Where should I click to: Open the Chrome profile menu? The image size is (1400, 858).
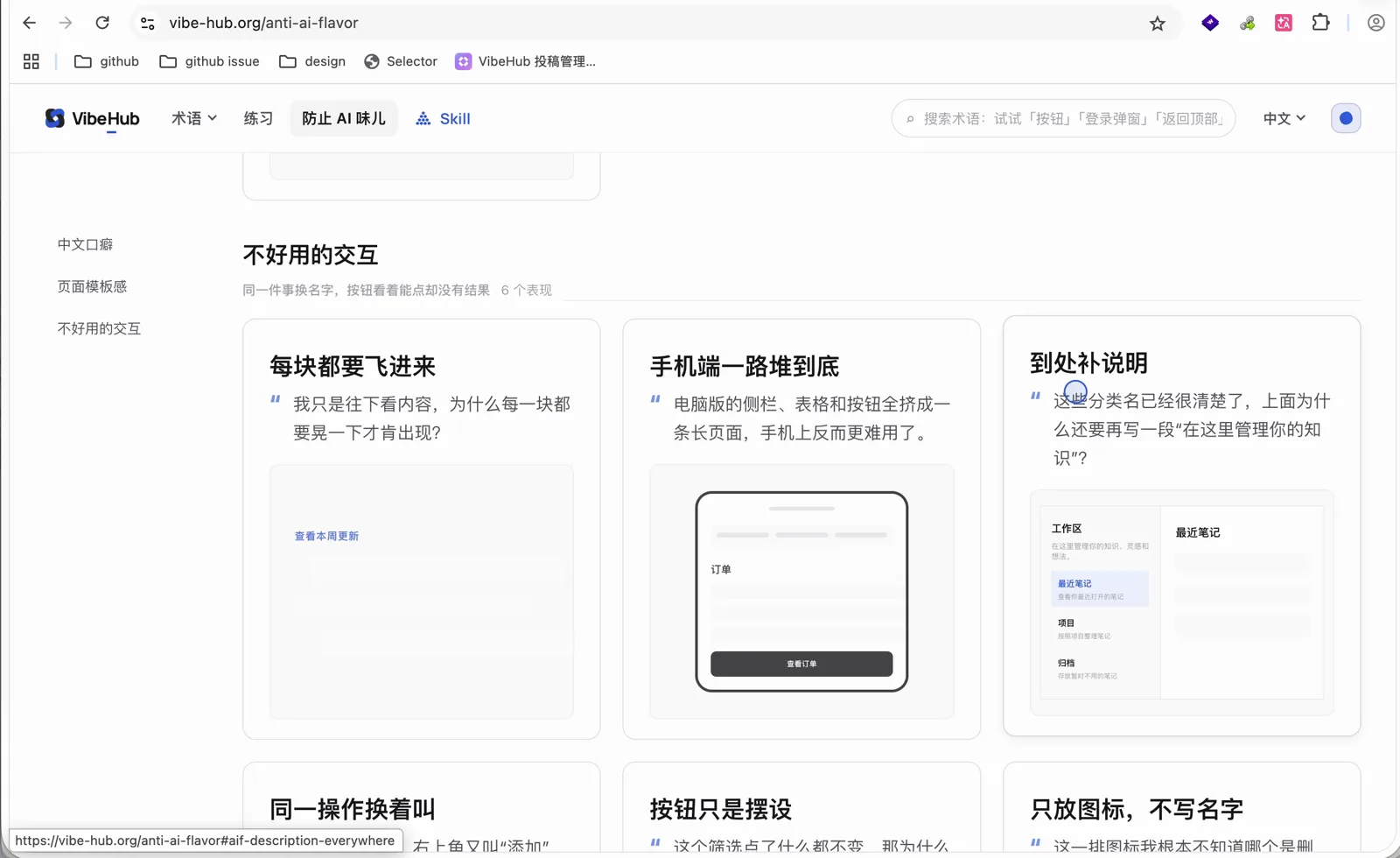coord(1375,23)
